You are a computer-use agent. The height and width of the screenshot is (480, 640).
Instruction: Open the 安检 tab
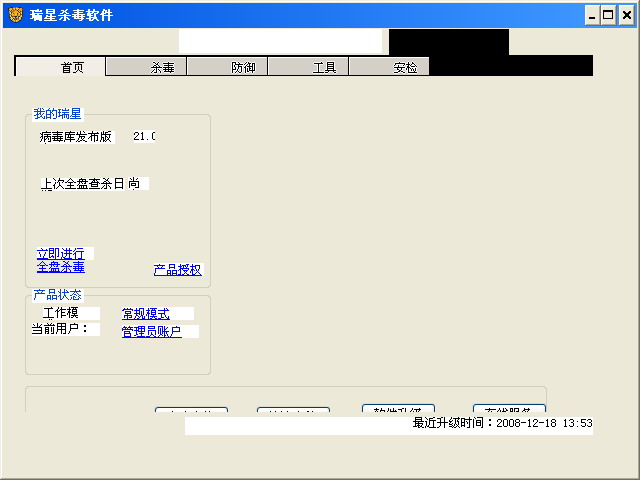[x=389, y=67]
